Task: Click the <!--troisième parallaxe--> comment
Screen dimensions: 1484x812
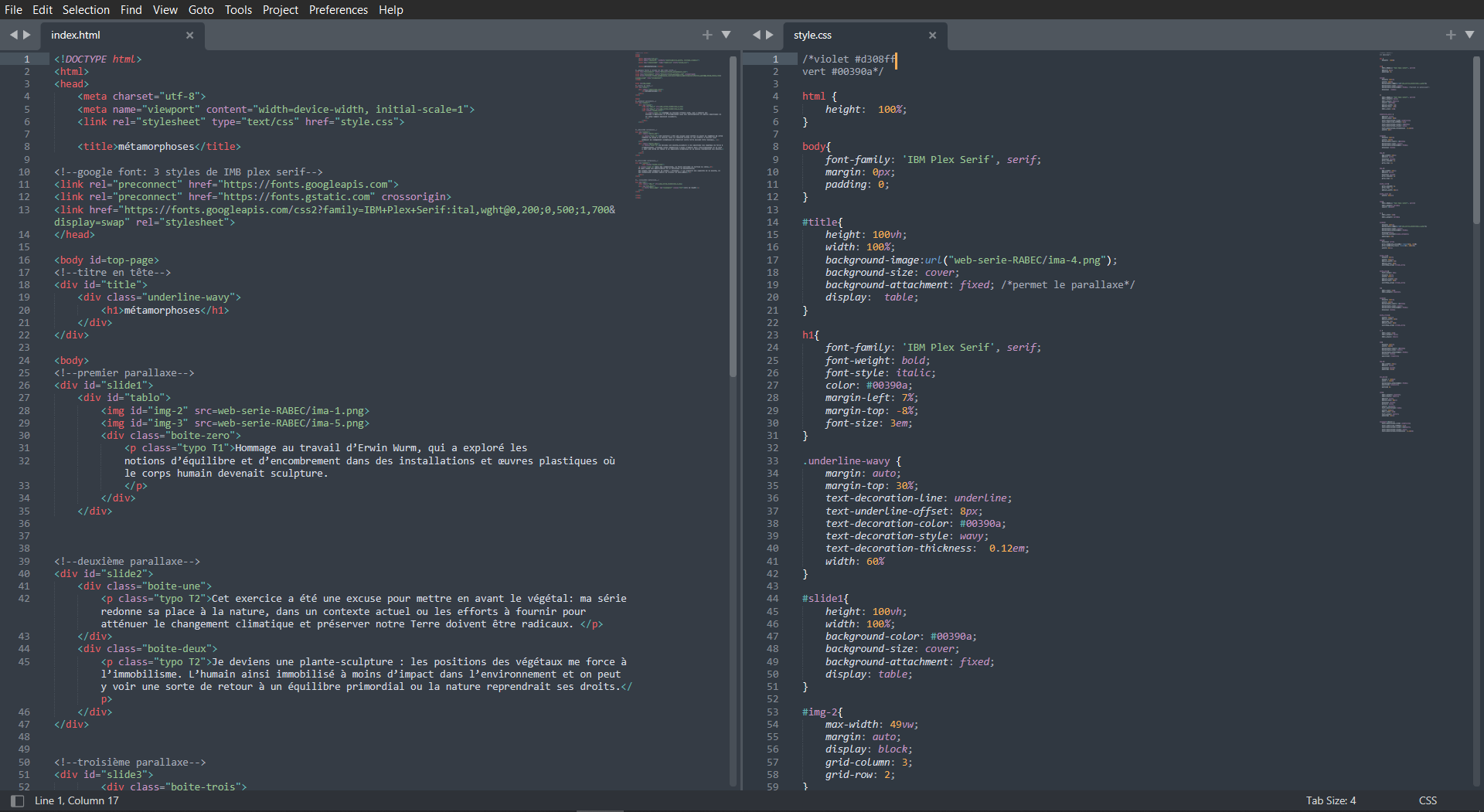Action: click(130, 762)
